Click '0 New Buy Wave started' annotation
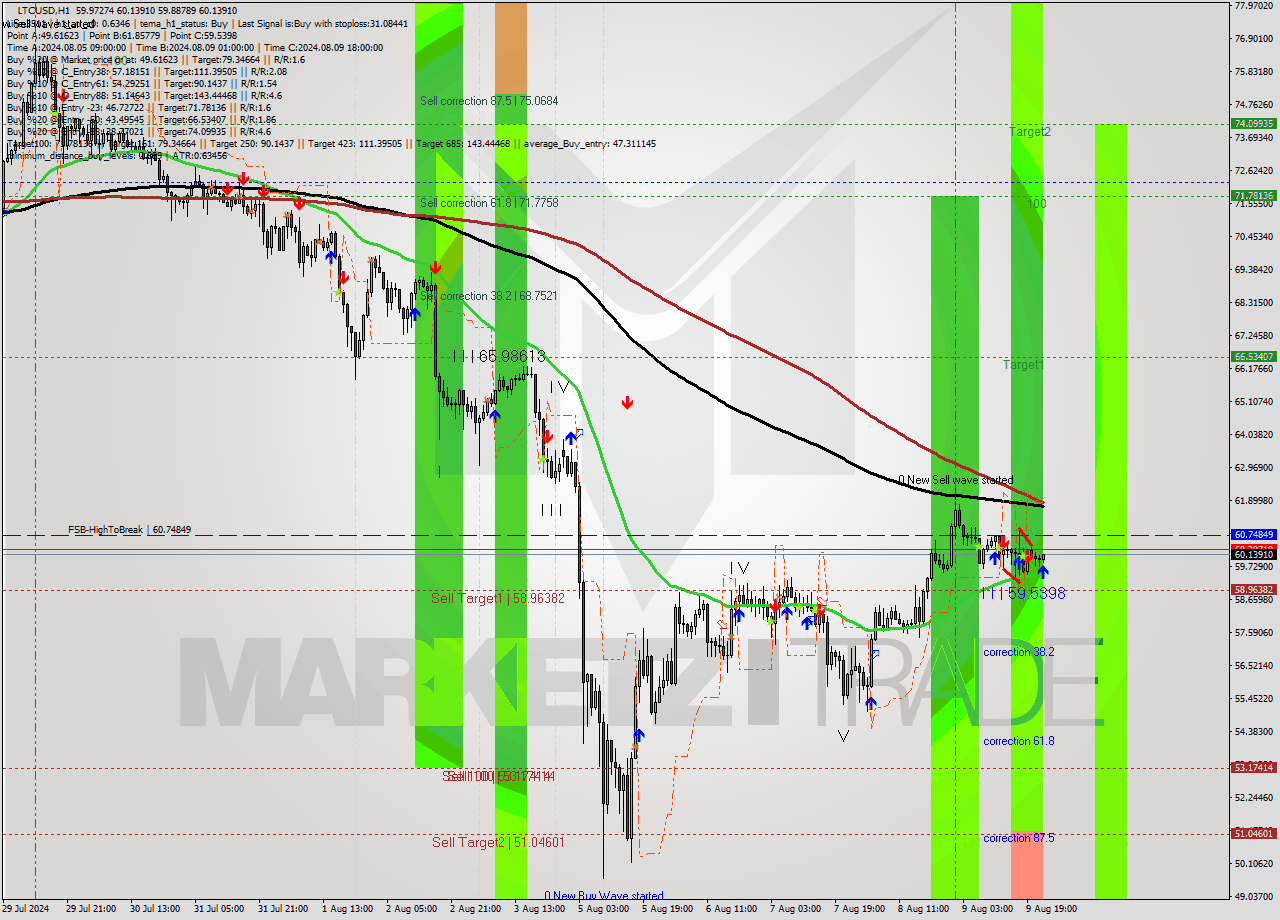 (604, 896)
